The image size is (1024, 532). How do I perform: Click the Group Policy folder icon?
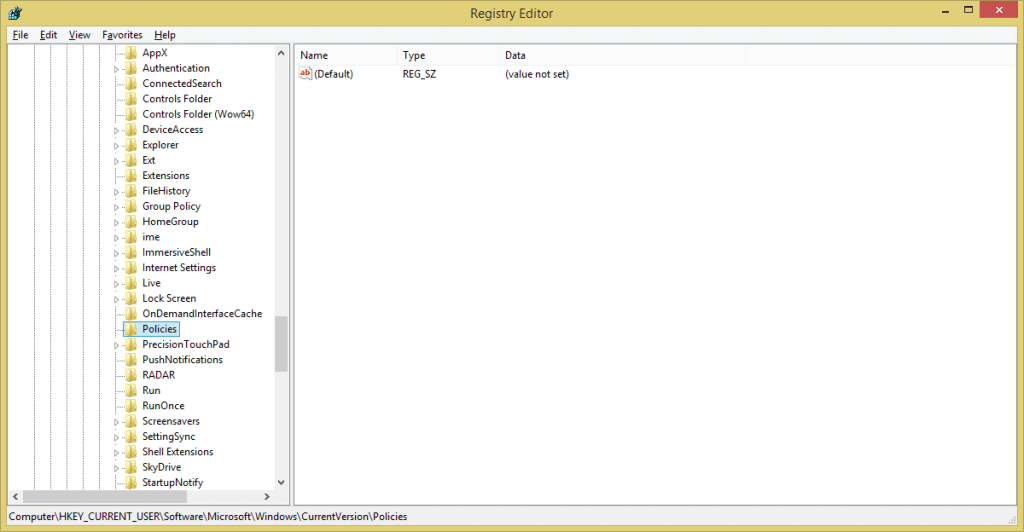(x=131, y=206)
